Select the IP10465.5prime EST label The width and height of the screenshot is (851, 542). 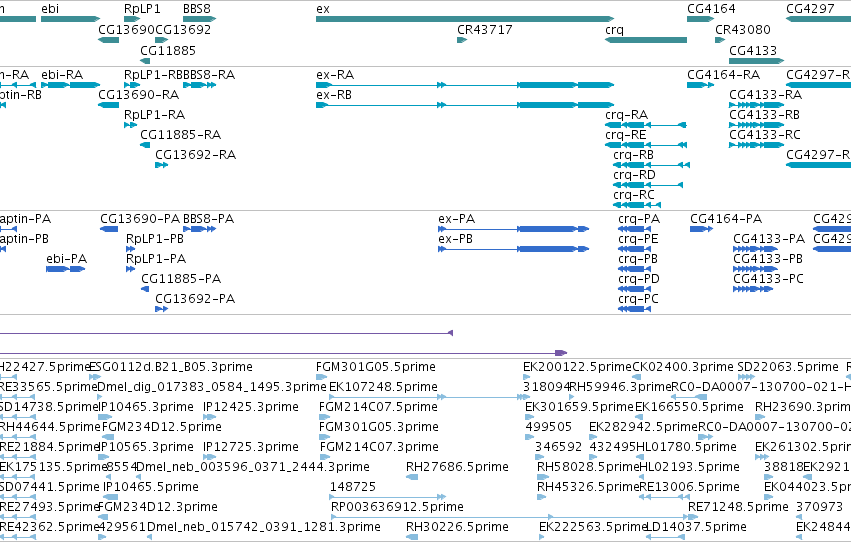pyautogui.click(x=151, y=487)
